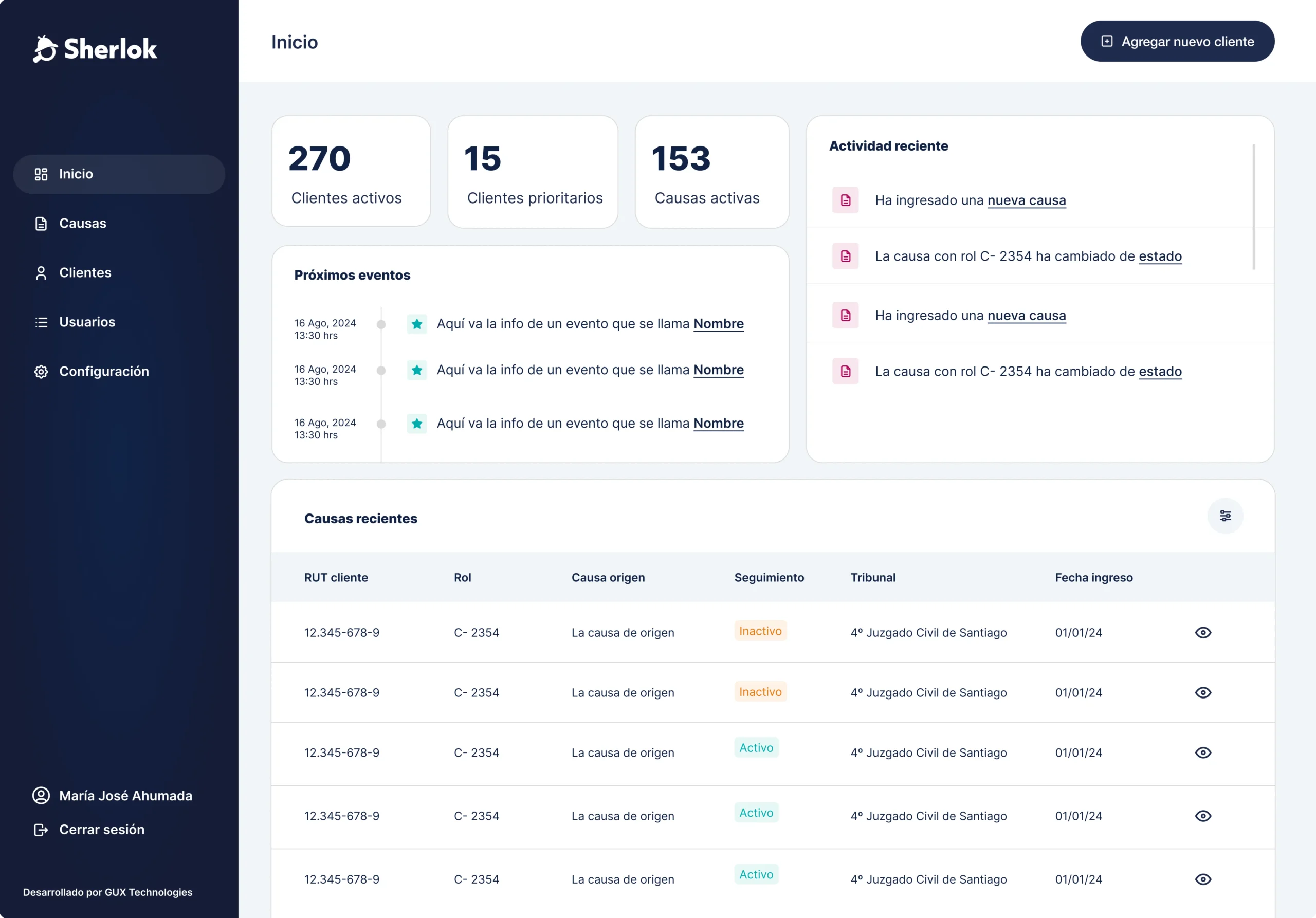Click the Configuración gear icon in the sidebar
The width and height of the screenshot is (1316, 918).
41,371
